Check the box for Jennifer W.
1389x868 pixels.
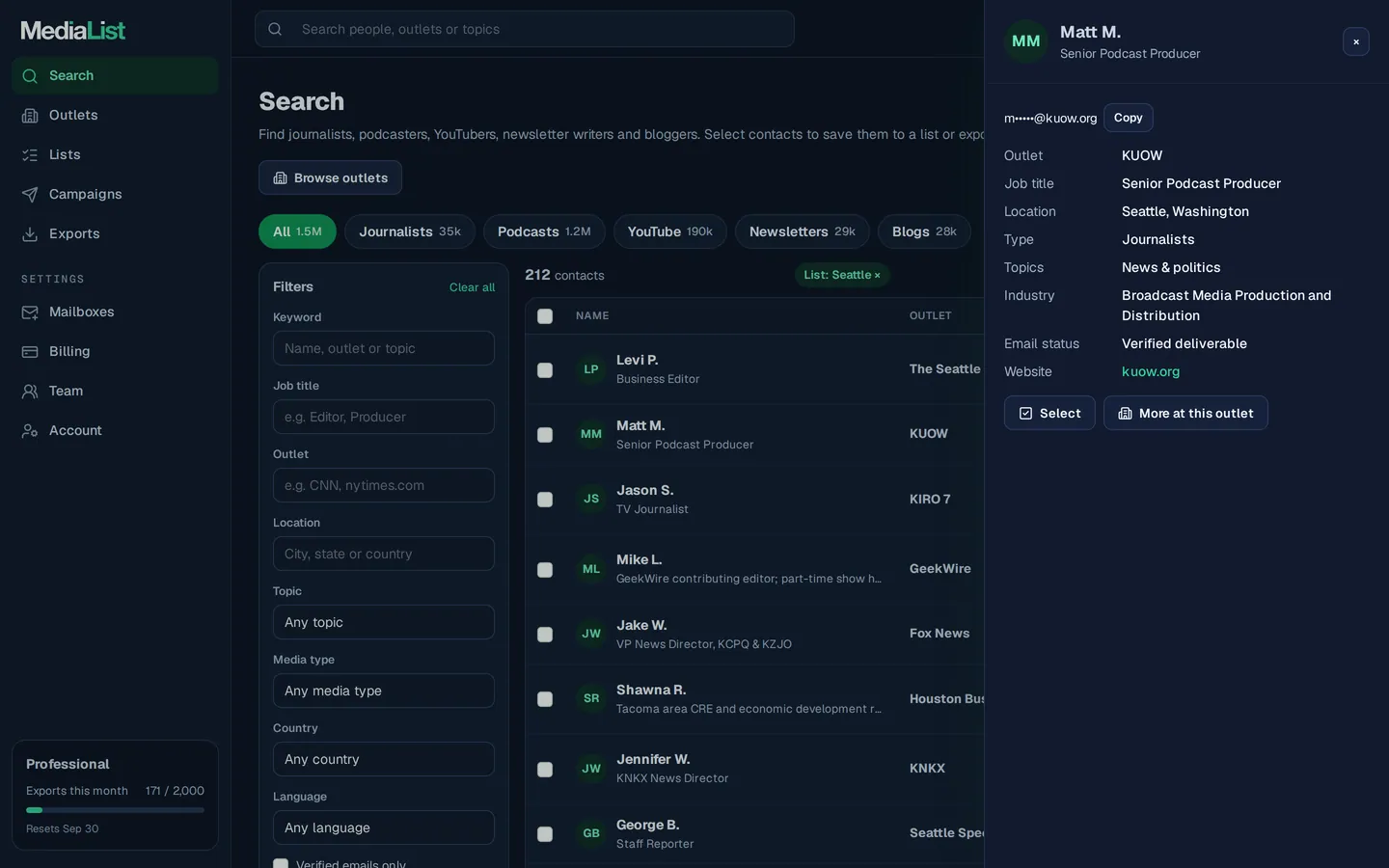(x=545, y=770)
